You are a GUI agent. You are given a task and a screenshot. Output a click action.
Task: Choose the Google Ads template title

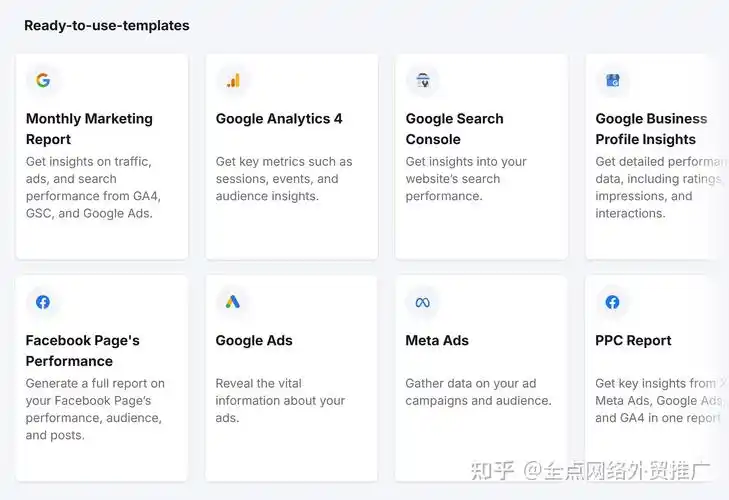(x=254, y=341)
